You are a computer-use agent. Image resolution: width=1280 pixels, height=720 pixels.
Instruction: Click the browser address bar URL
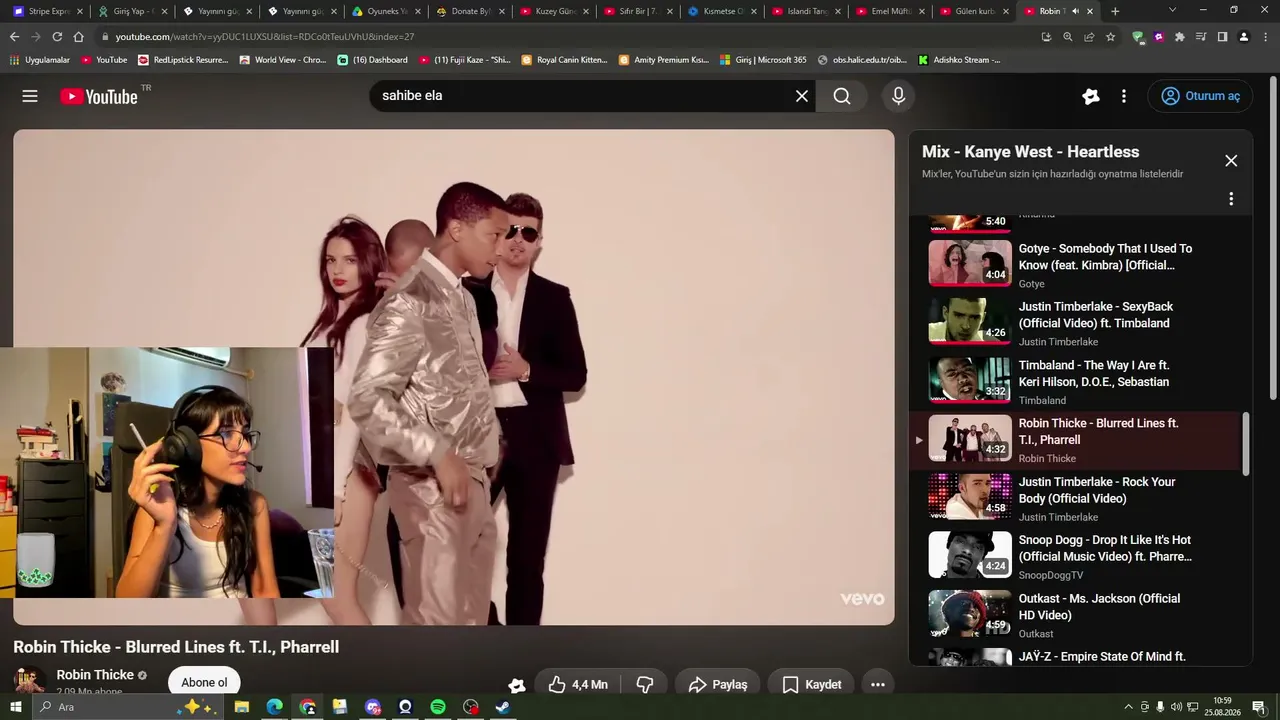tap(265, 37)
